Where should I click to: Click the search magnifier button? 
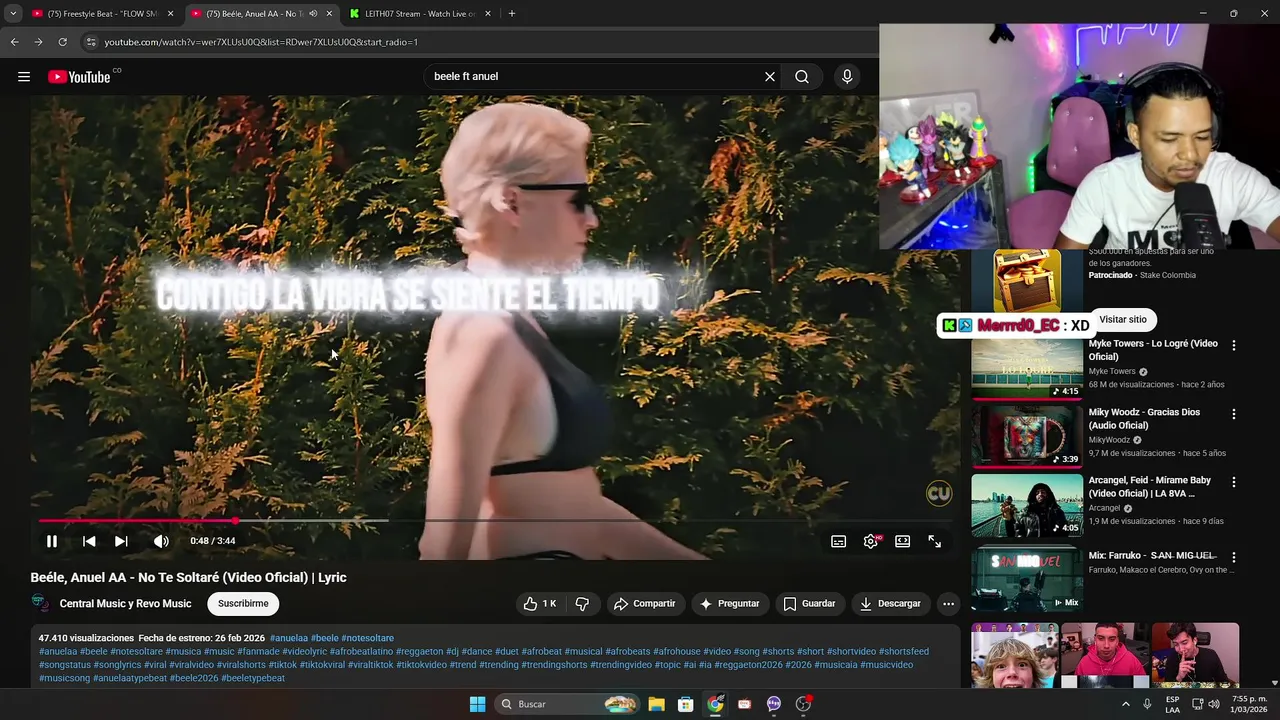tap(802, 77)
